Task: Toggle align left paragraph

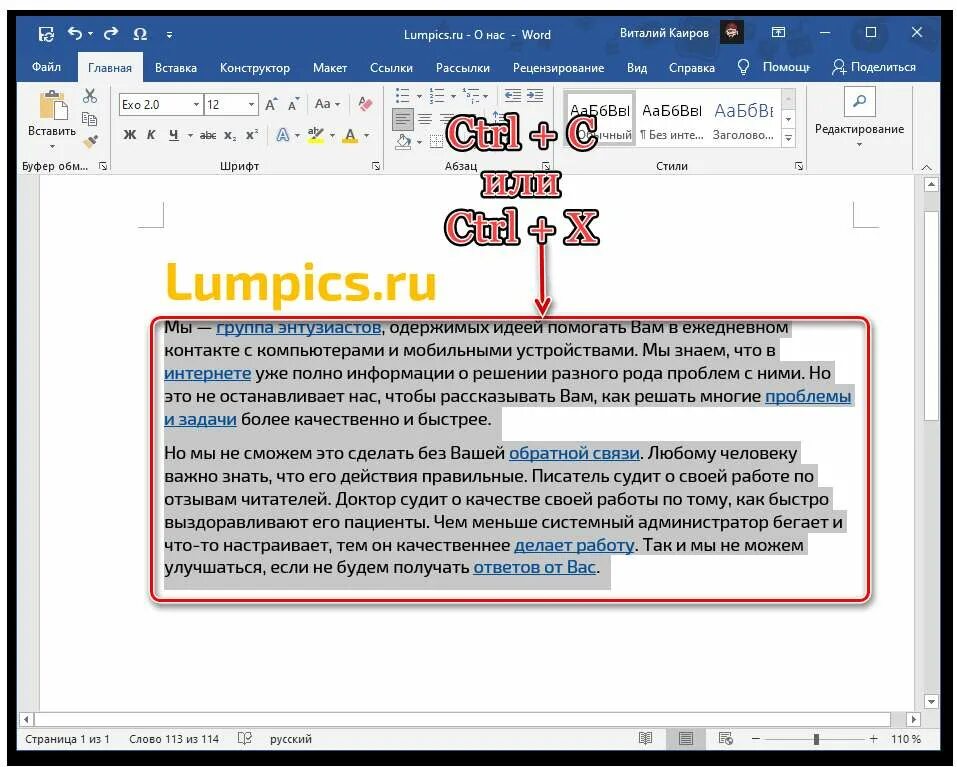Action: click(x=402, y=118)
